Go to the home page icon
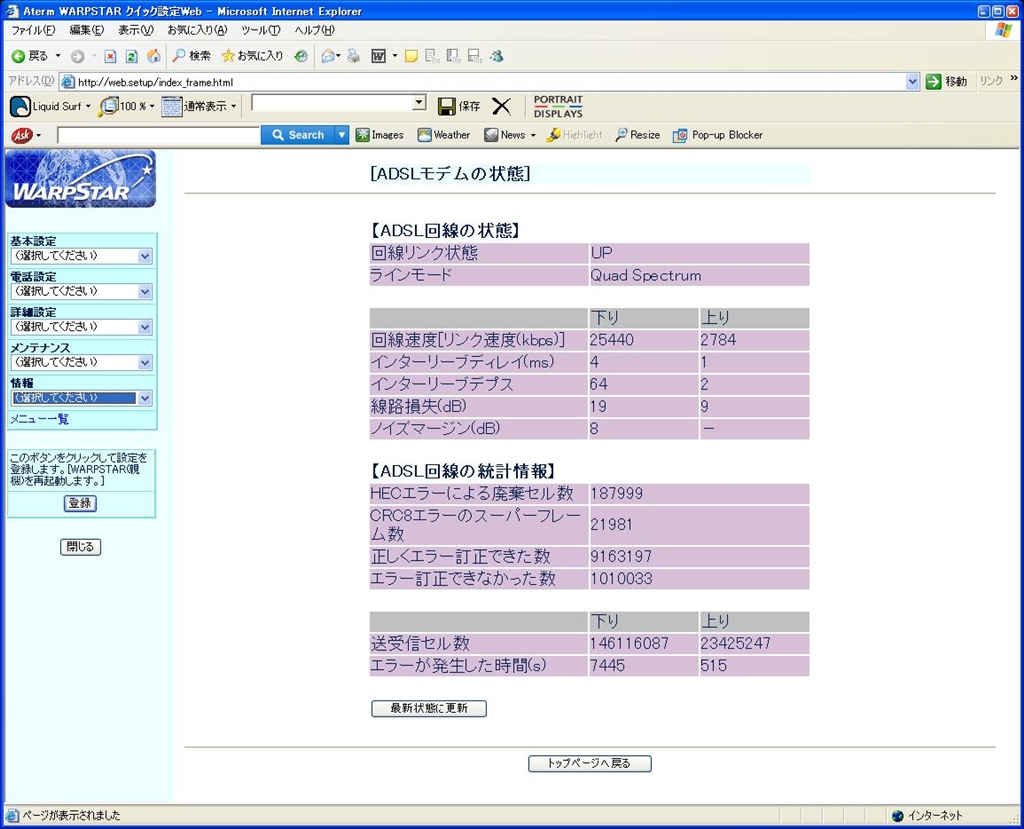The height and width of the screenshot is (829, 1024). [x=153, y=56]
